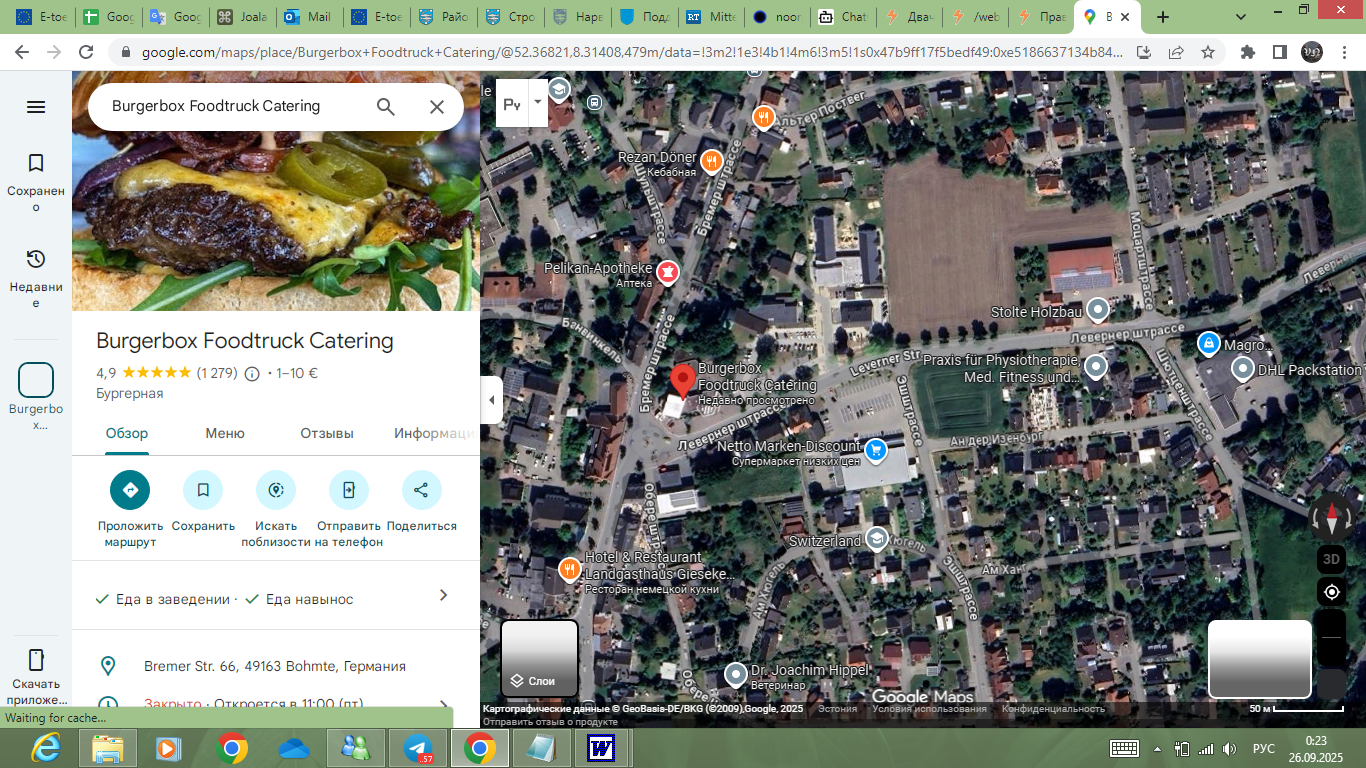Click the burger photo of the place
The image size is (1366, 768).
coord(276,190)
